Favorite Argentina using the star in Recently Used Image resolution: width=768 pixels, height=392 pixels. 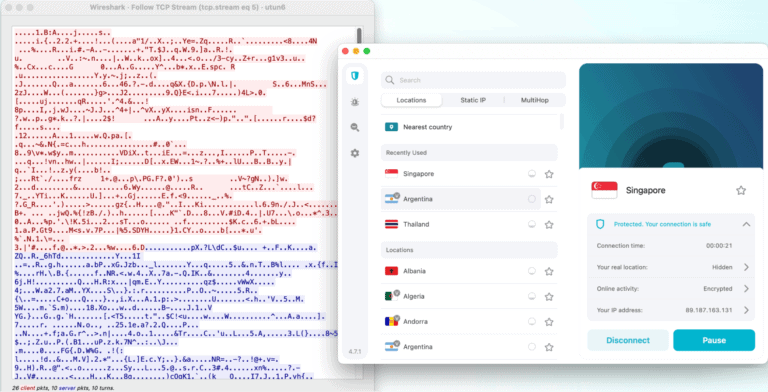549,199
